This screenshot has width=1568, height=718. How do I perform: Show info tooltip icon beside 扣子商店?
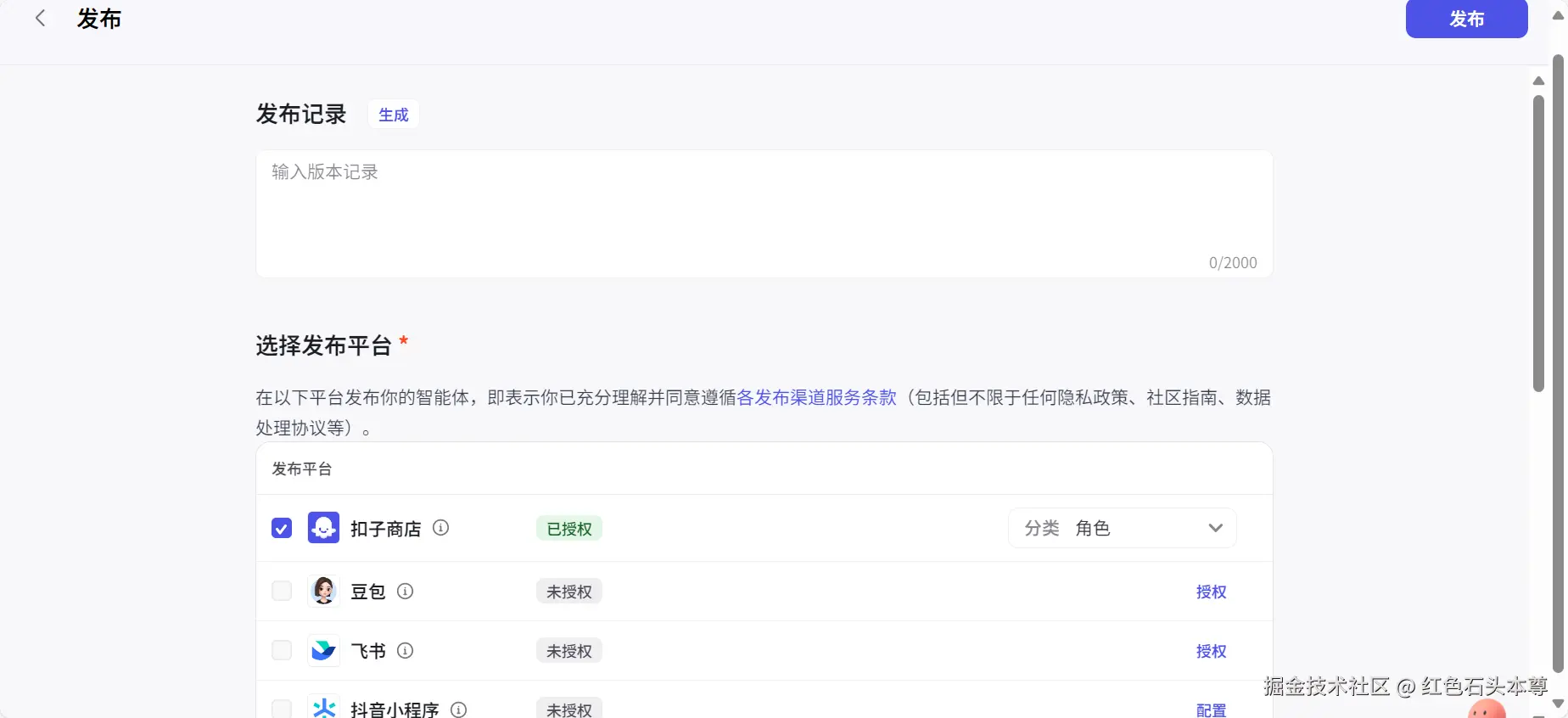click(x=440, y=527)
